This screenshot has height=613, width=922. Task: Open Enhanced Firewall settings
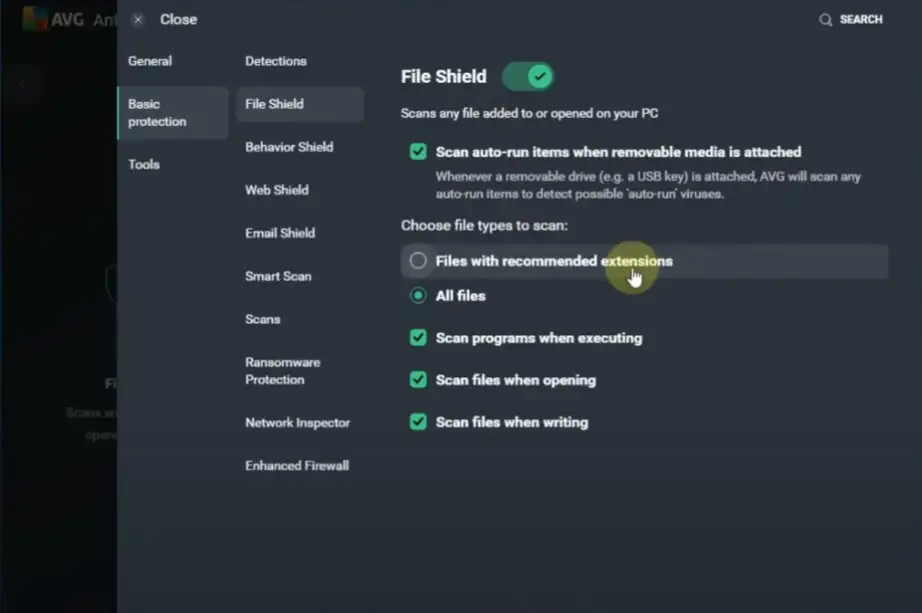[x=297, y=466]
